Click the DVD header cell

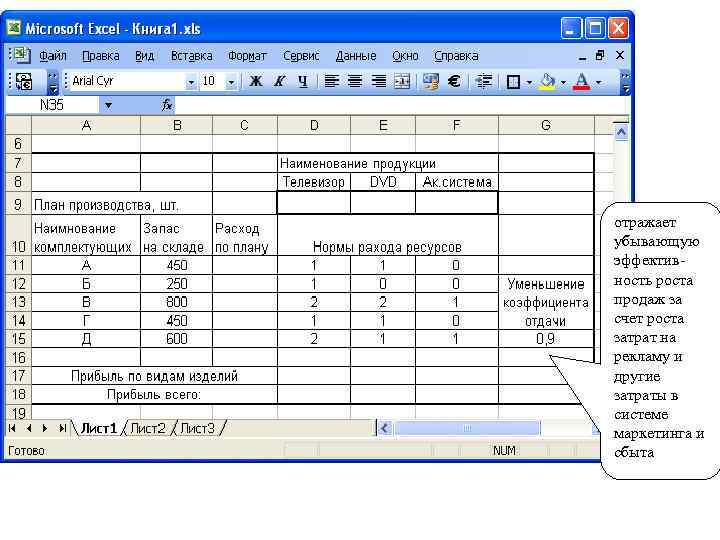382,182
